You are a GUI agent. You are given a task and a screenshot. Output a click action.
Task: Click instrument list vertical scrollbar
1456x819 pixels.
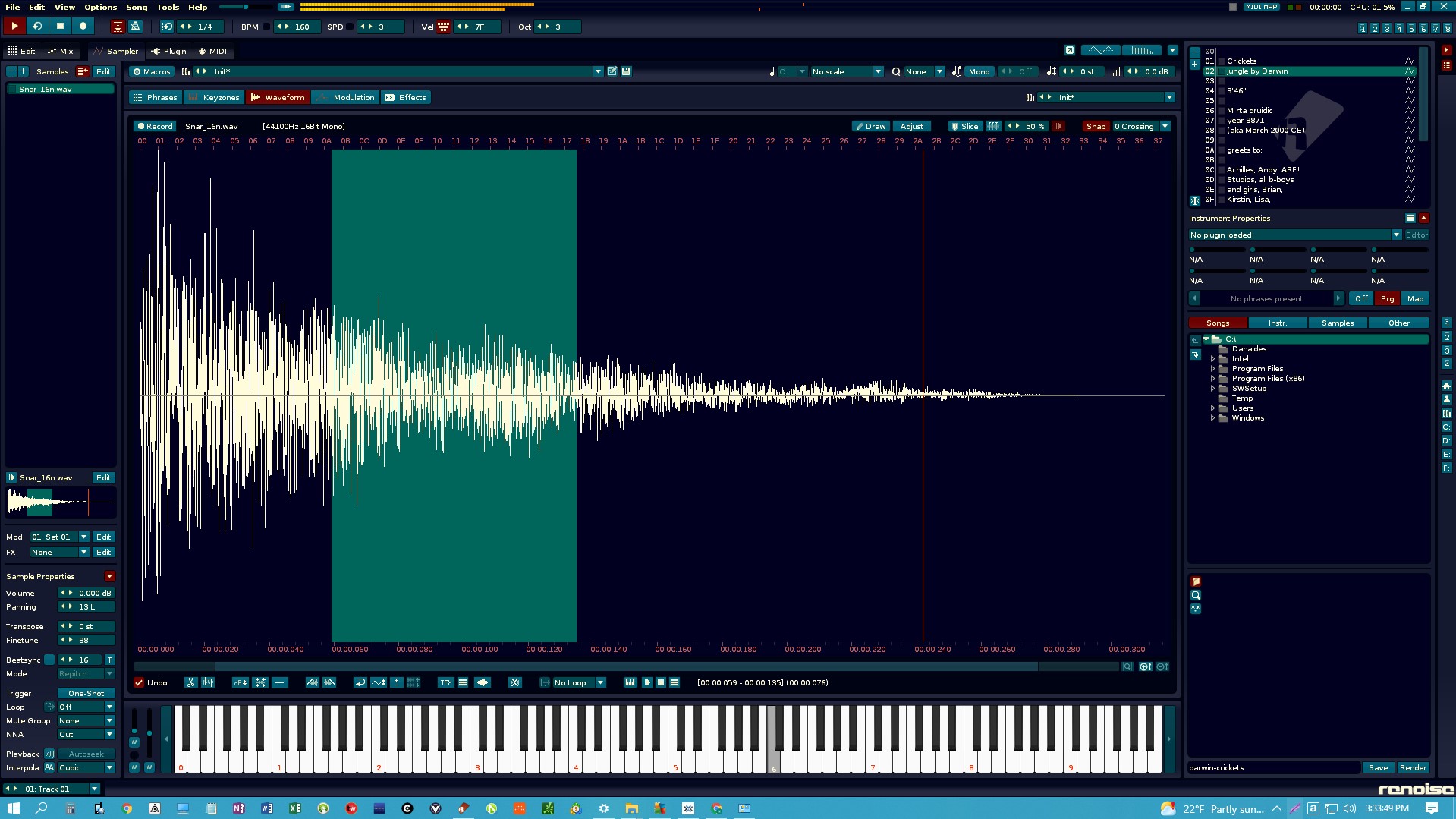(x=1423, y=95)
